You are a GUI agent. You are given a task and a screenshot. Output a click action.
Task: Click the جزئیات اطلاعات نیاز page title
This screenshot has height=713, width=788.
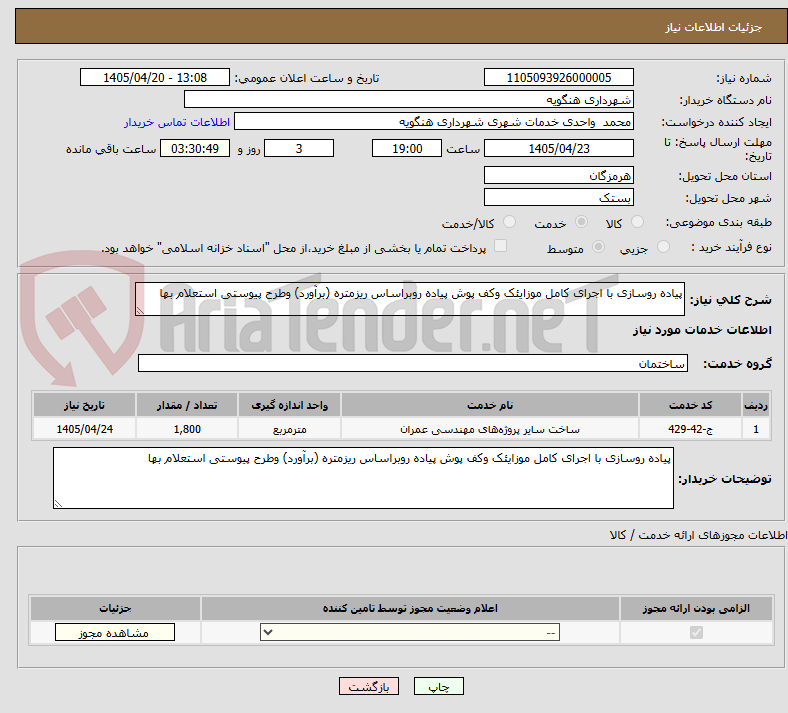click(714, 27)
